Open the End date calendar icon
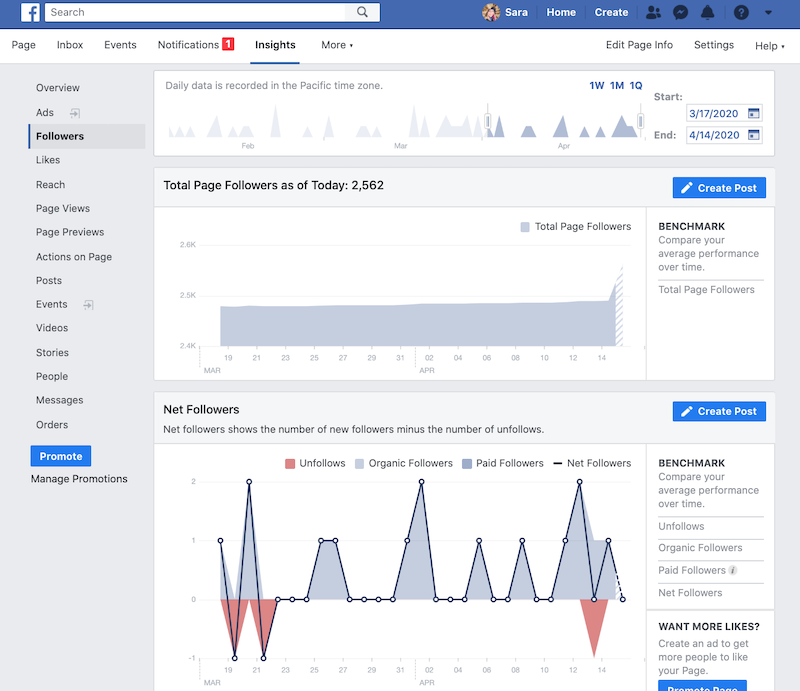Screen dimensions: 800x691 754,135
